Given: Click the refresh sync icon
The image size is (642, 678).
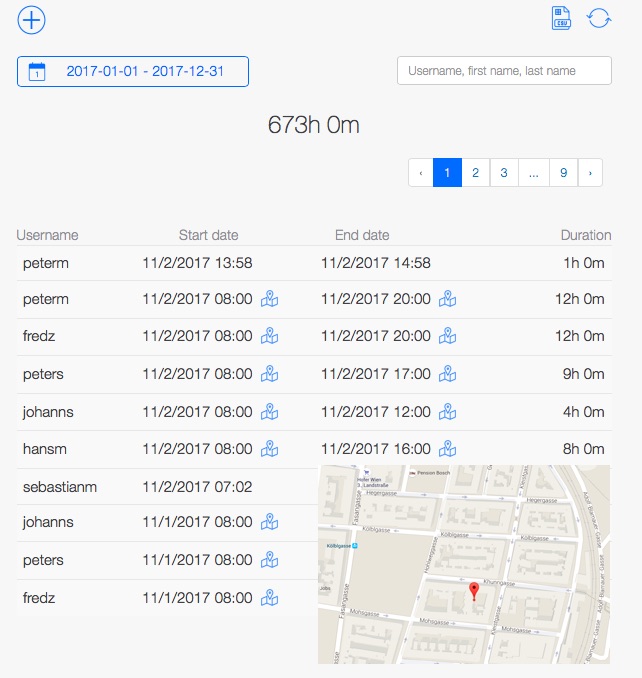Looking at the screenshot, I should click(x=598, y=19).
